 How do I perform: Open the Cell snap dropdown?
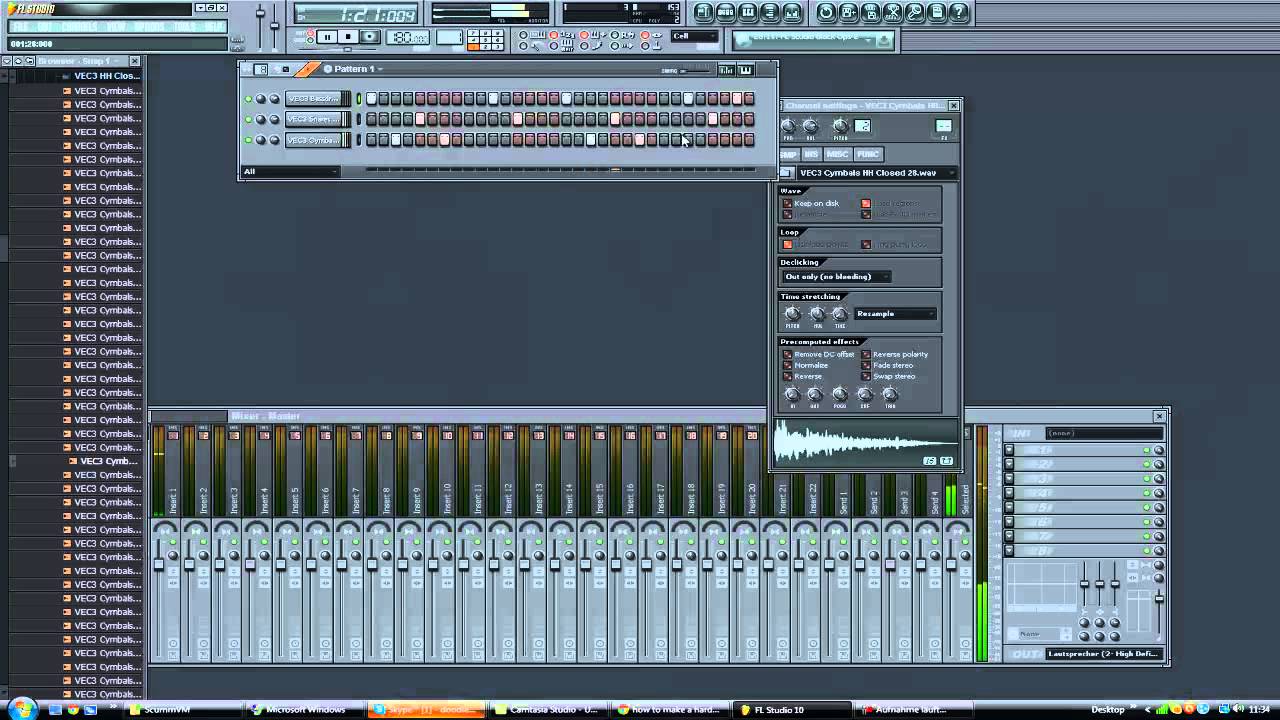pyautogui.click(x=694, y=36)
